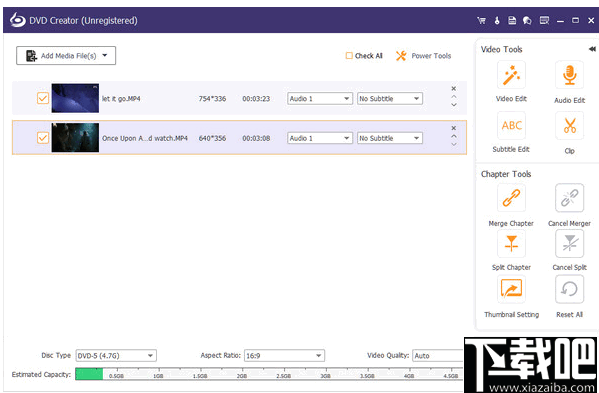Viewport: 599px width, 393px height.
Task: Remove Once Upon A...d watch.MP4 from list
Action: pos(453,128)
